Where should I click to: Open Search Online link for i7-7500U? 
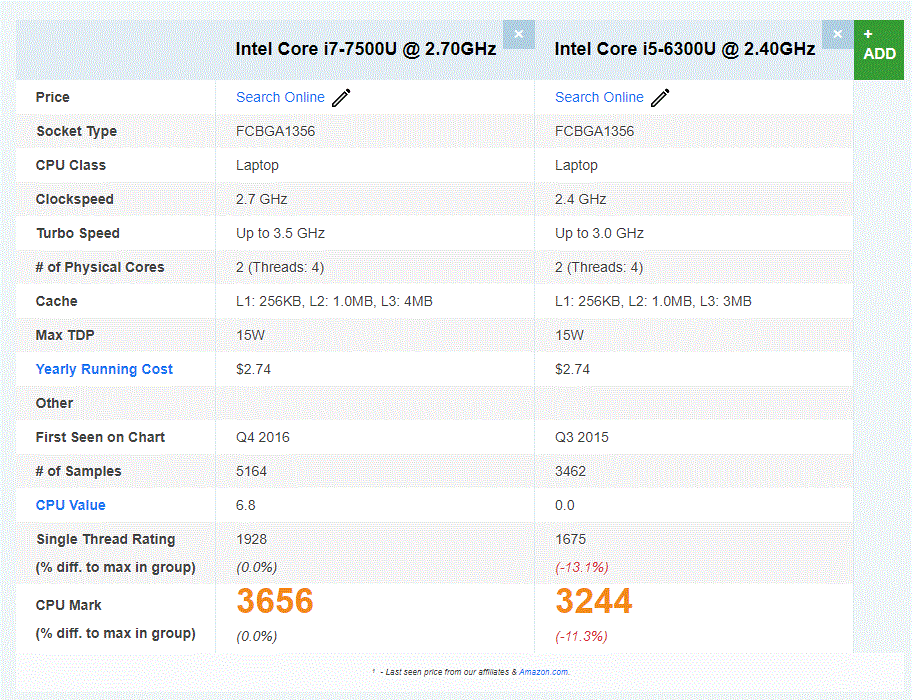(280, 97)
